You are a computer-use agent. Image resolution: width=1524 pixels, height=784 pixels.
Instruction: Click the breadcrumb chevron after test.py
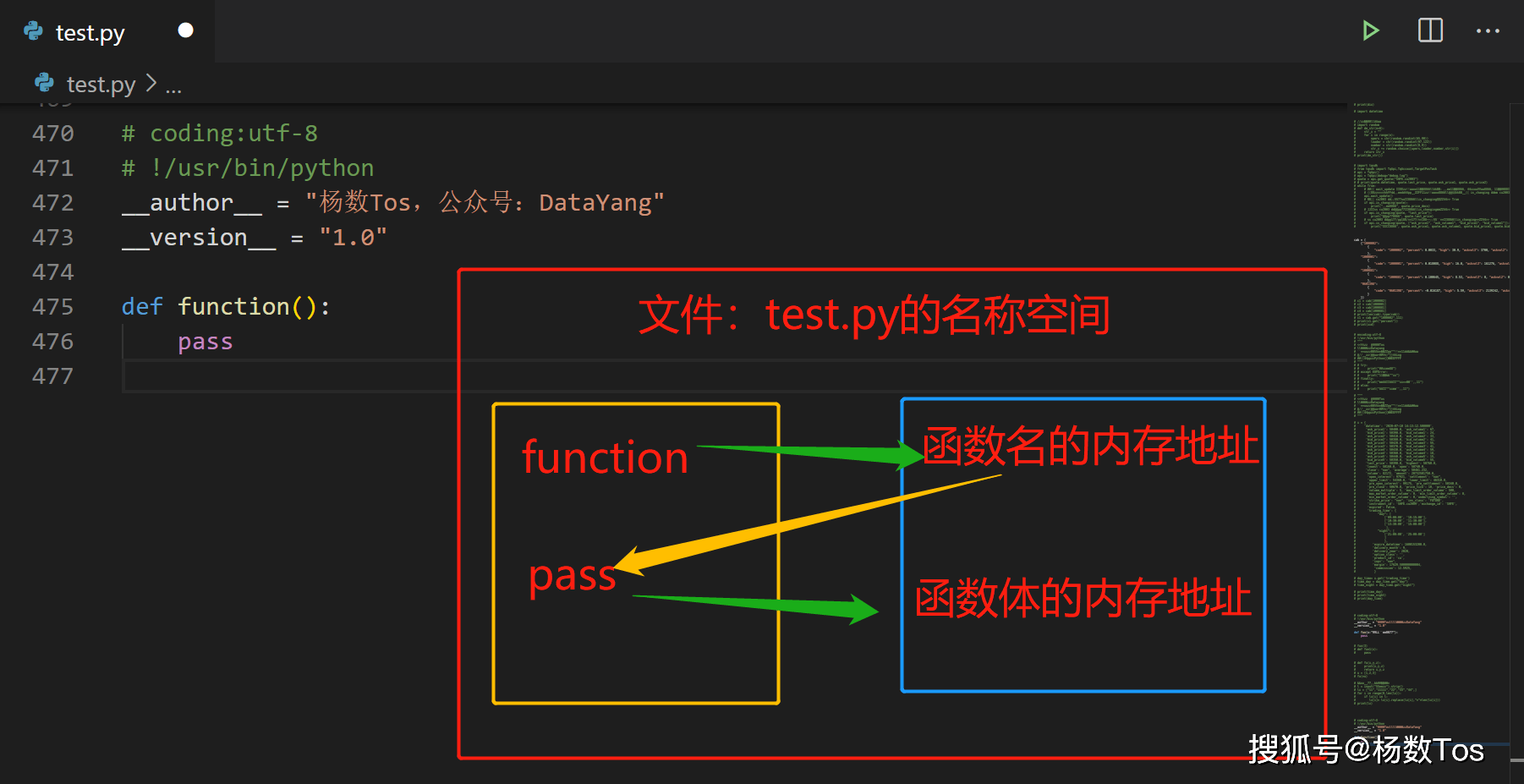tap(151, 84)
